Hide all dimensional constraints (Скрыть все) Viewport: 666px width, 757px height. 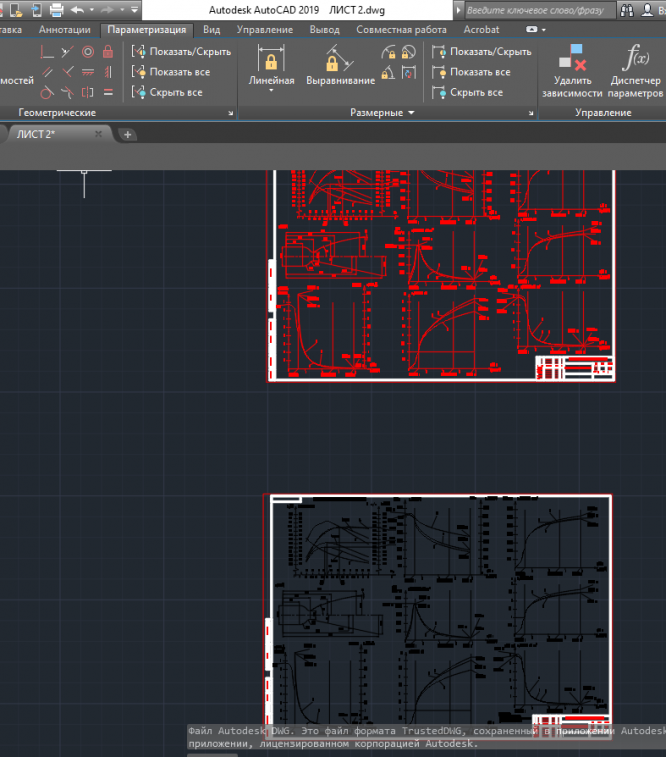(x=476, y=92)
